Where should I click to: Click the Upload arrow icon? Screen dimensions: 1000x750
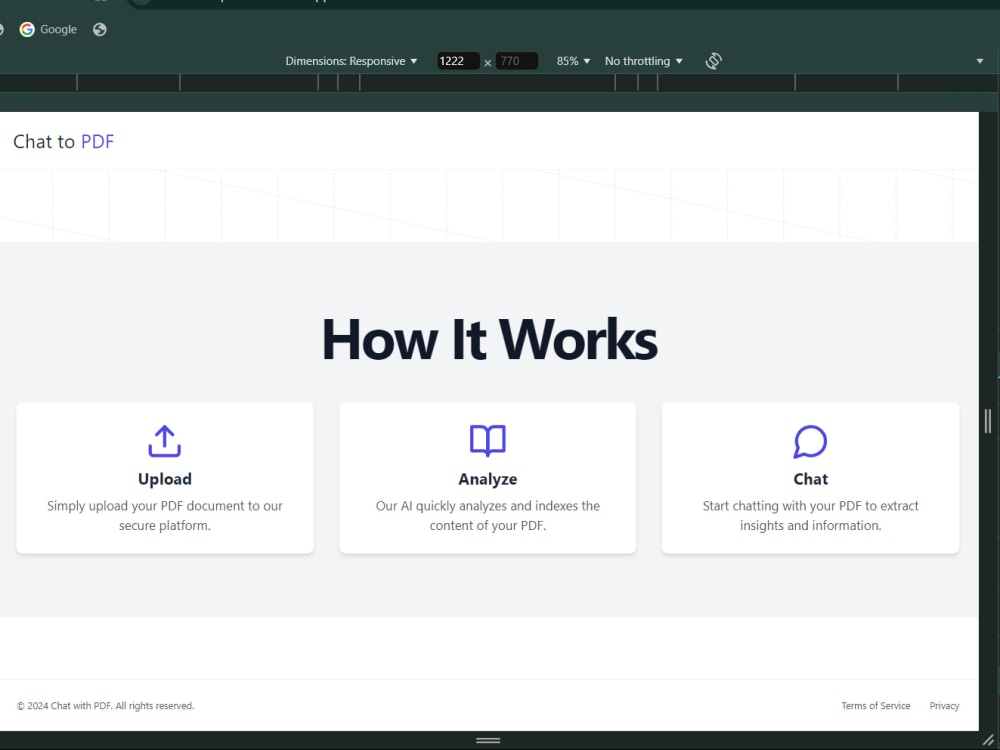pyautogui.click(x=165, y=441)
